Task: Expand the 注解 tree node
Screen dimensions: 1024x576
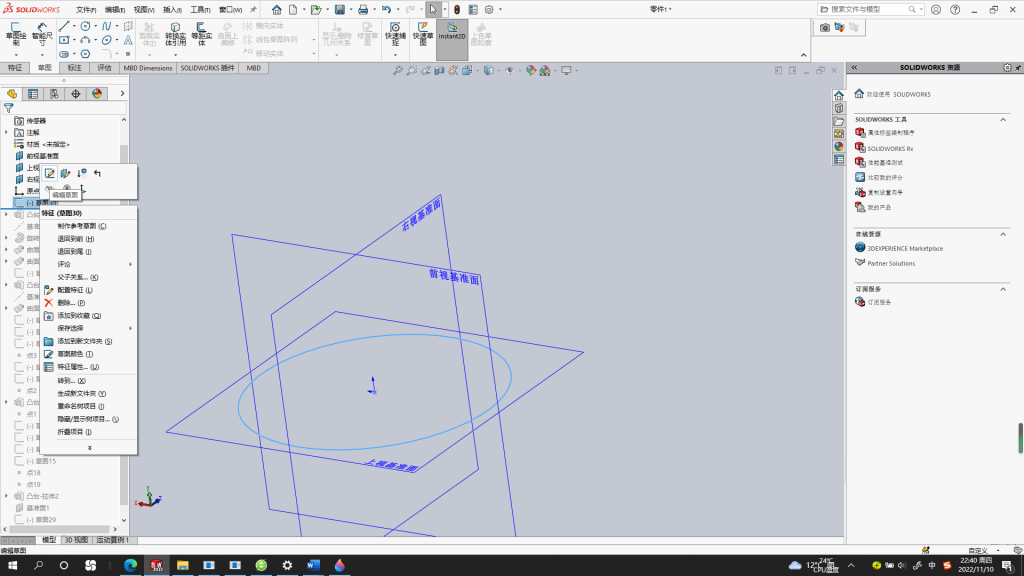Action: tap(7, 133)
